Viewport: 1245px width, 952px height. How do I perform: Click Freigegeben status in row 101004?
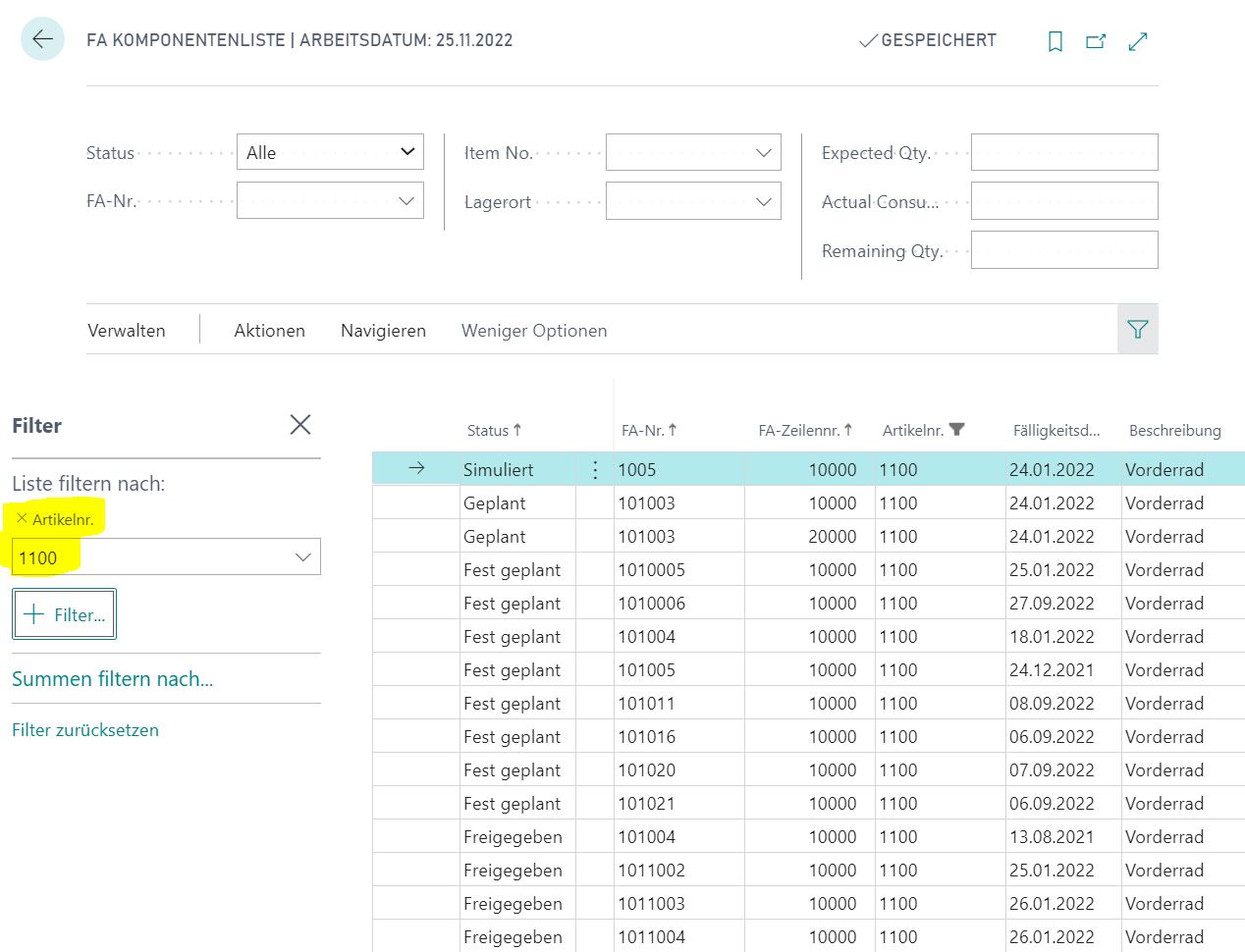tap(517, 836)
